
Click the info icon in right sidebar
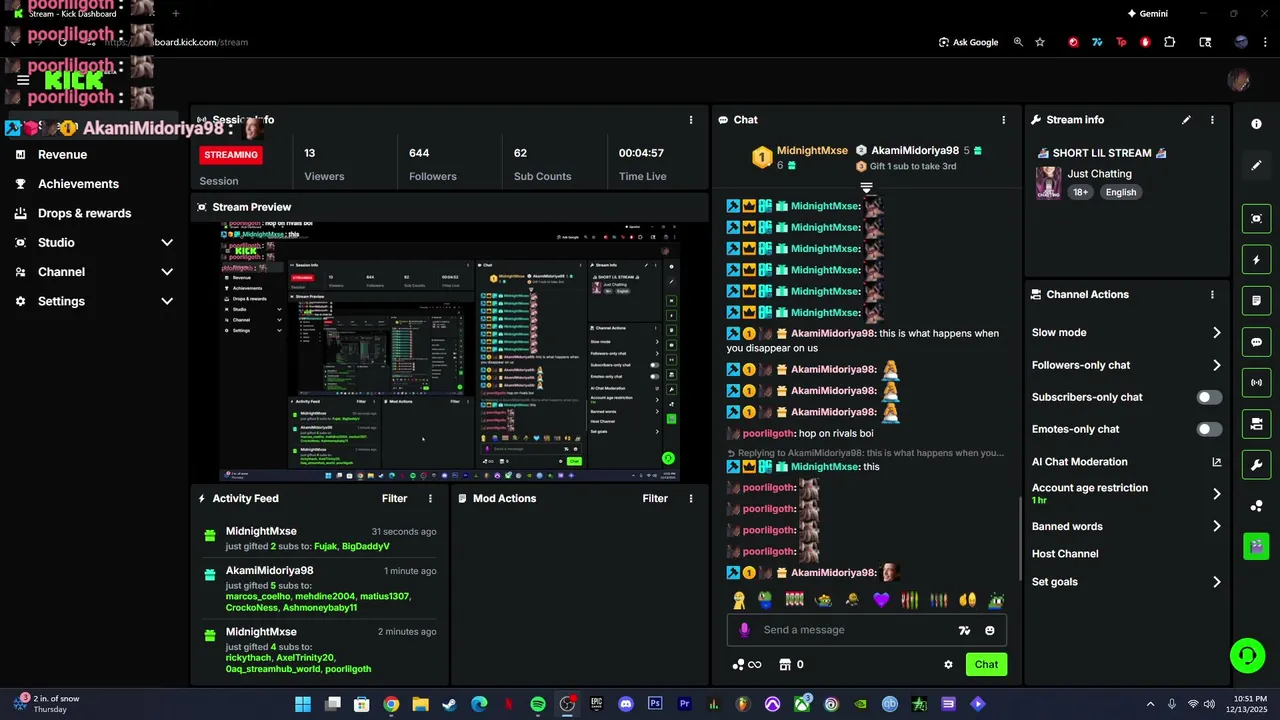click(1257, 124)
